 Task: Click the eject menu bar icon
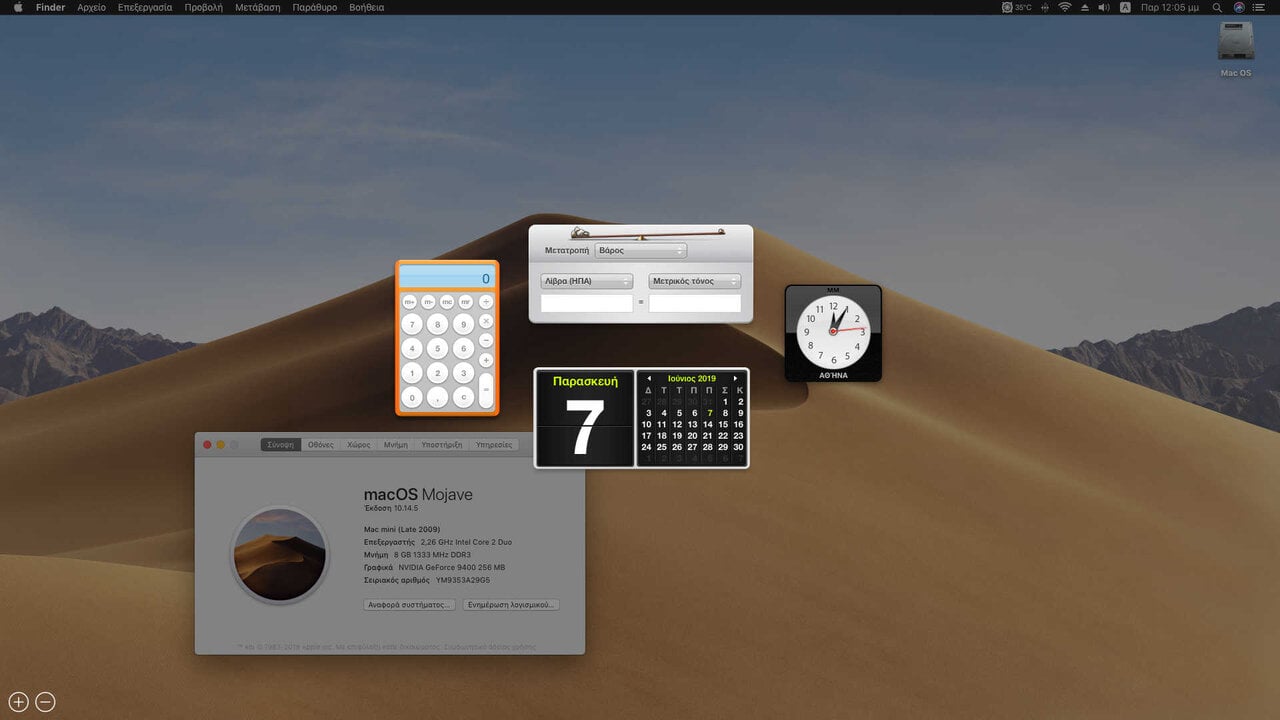(1085, 7)
